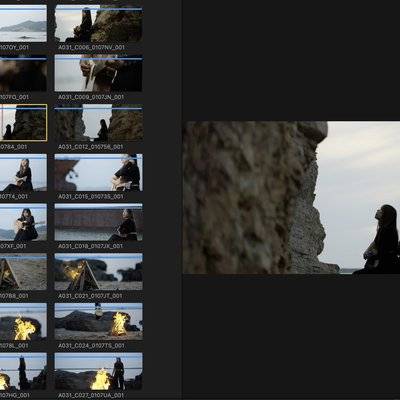400x400 pixels.
Task: Select the standing guitarist clip ending XF_001
Action: point(23,222)
